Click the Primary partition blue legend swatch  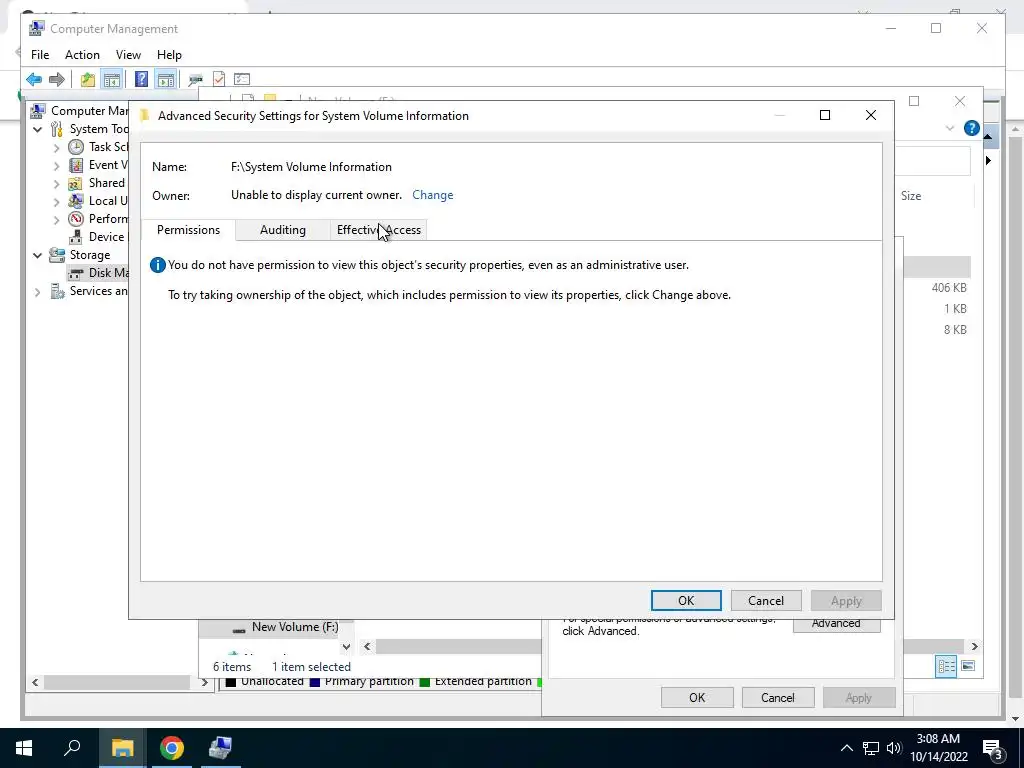click(x=315, y=682)
